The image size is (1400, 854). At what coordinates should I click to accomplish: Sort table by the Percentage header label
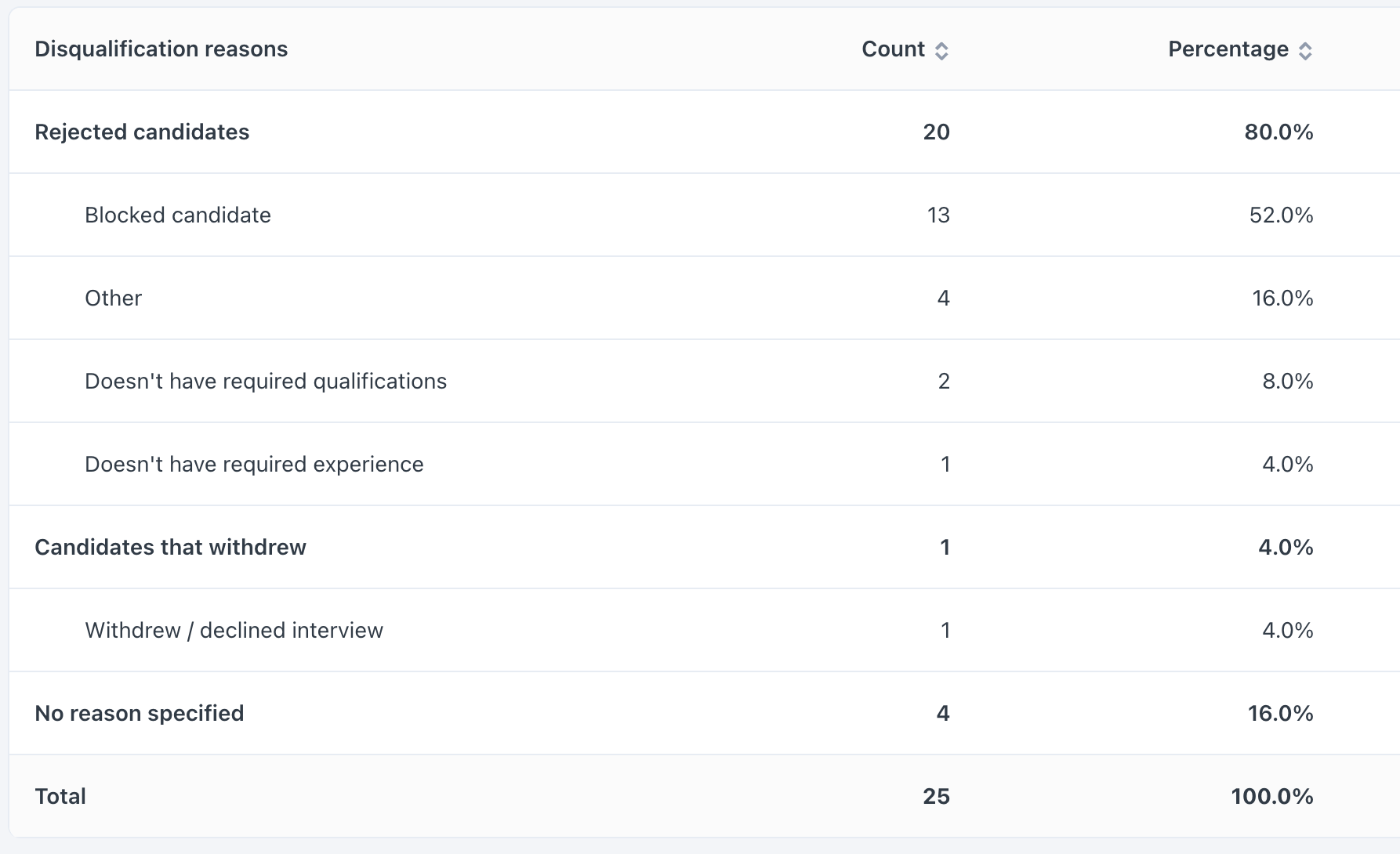[1228, 49]
